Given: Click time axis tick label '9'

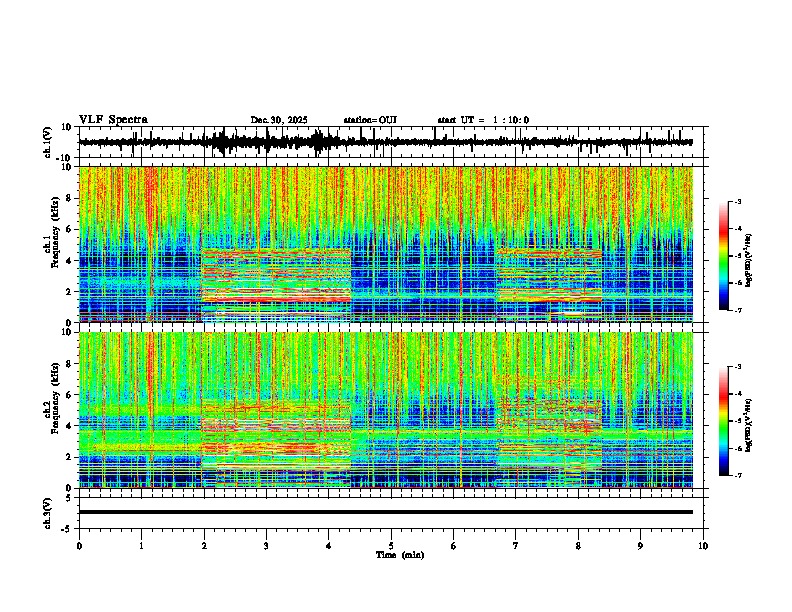Looking at the screenshot, I should pos(640,546).
